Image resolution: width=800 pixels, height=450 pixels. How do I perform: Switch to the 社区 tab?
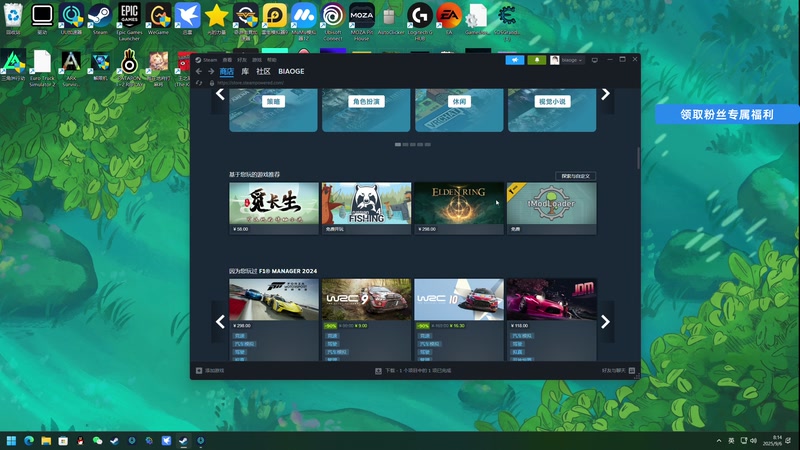(263, 71)
